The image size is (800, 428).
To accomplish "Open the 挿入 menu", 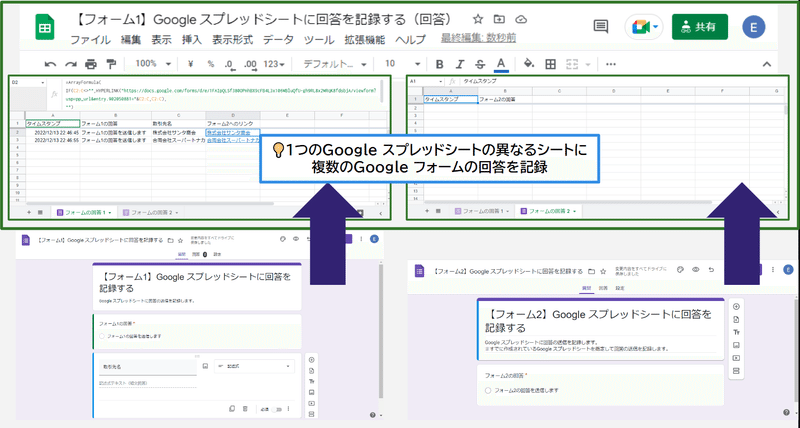I will click(192, 40).
